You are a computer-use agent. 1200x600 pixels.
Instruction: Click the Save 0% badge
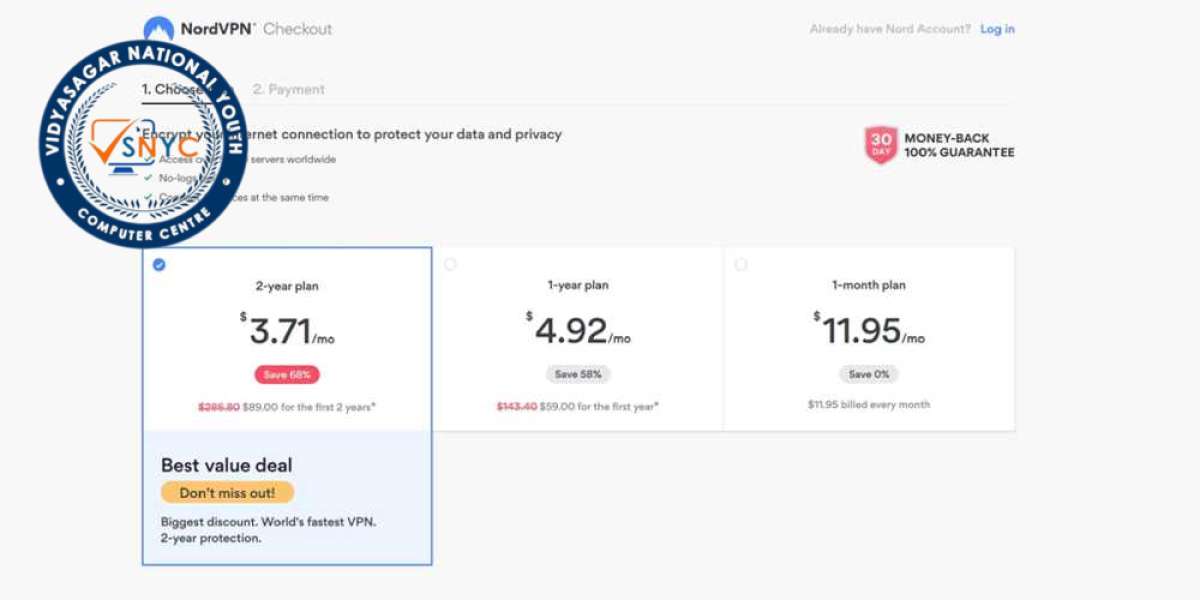pos(869,374)
